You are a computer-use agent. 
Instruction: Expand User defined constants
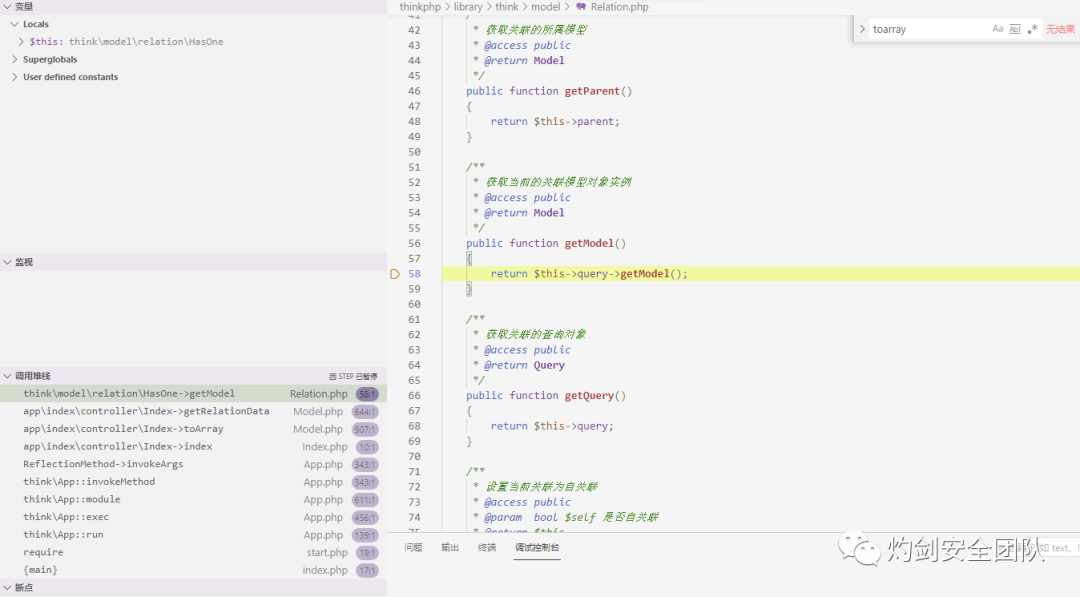[x=14, y=77]
